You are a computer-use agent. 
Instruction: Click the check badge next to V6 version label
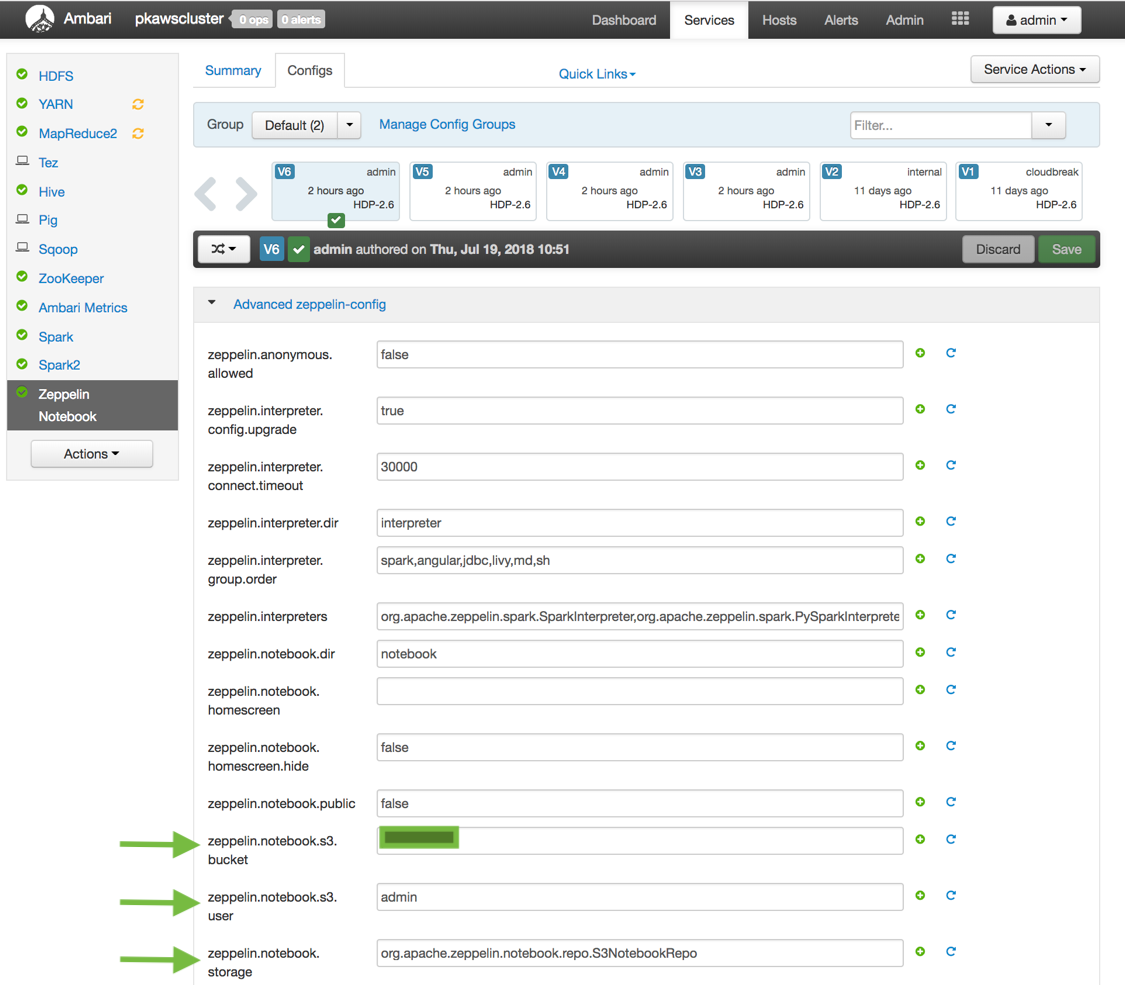pos(297,249)
